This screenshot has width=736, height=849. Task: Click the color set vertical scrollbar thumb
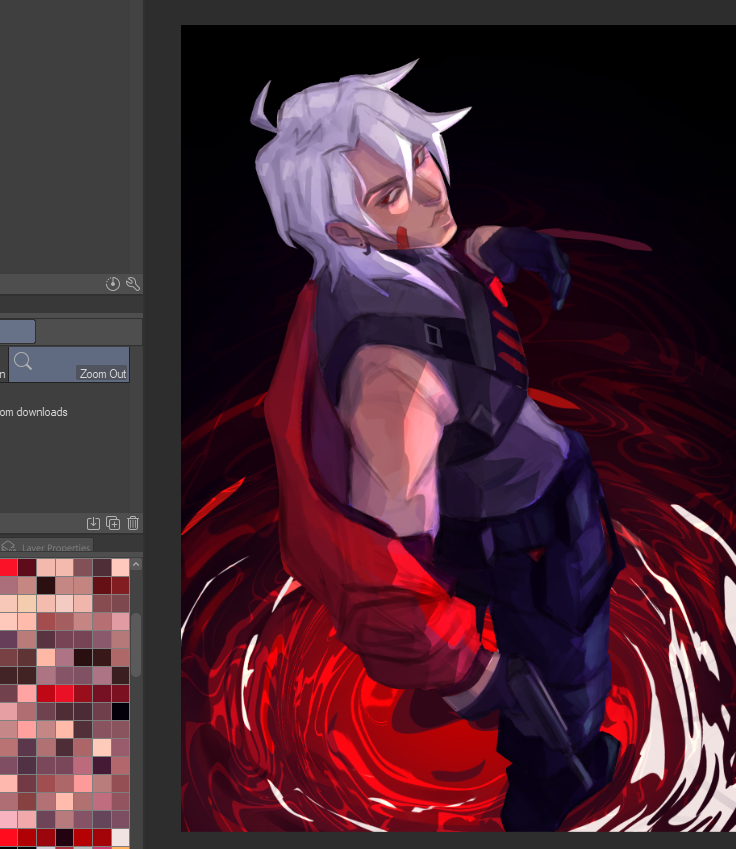136,645
